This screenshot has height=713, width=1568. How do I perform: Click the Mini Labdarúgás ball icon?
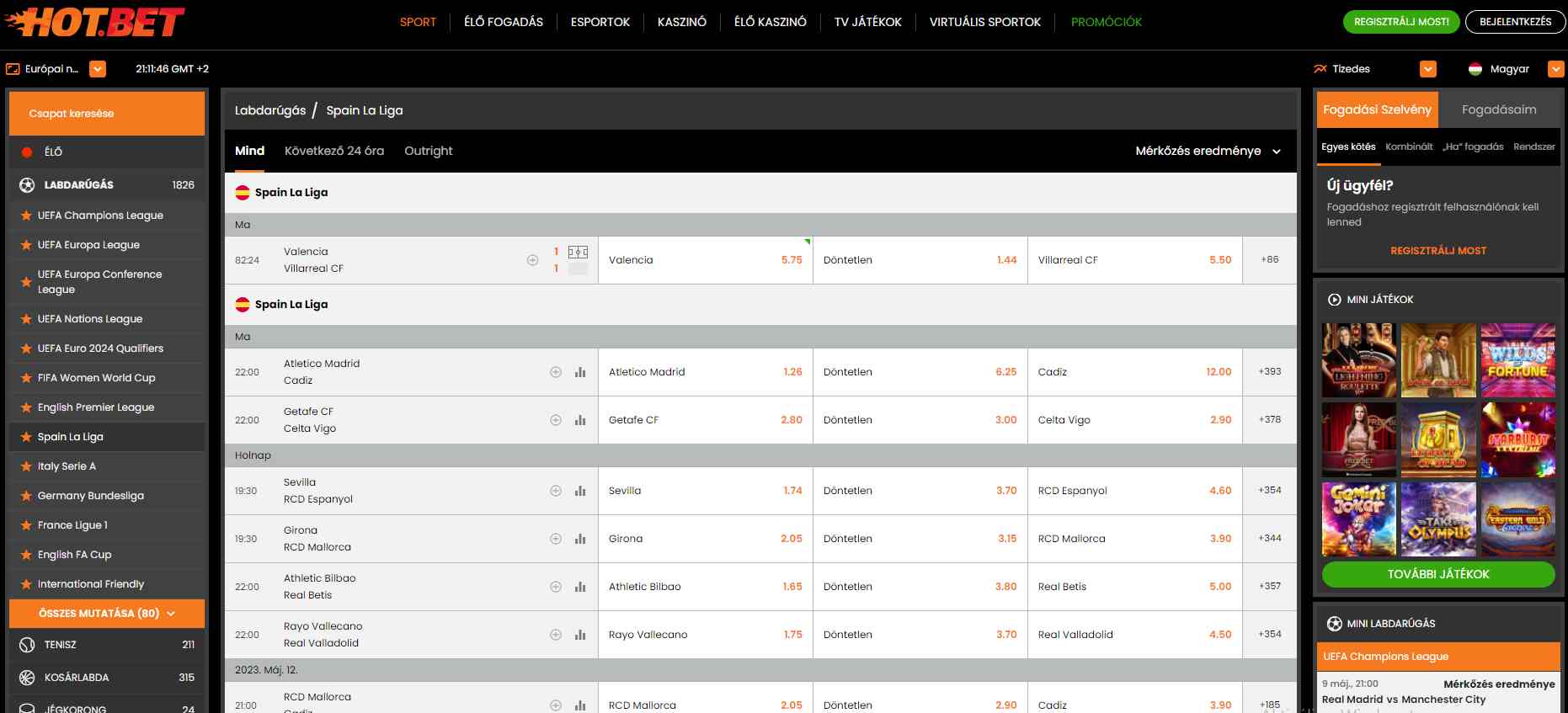click(1335, 624)
